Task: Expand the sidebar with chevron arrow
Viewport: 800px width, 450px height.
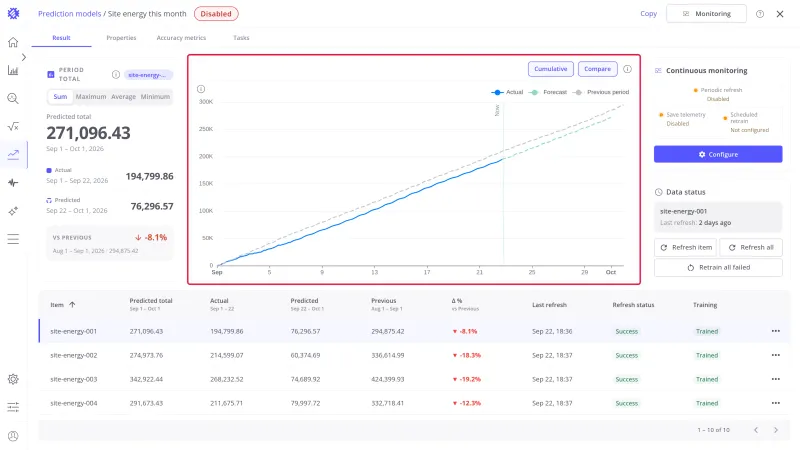Action: coord(23,57)
